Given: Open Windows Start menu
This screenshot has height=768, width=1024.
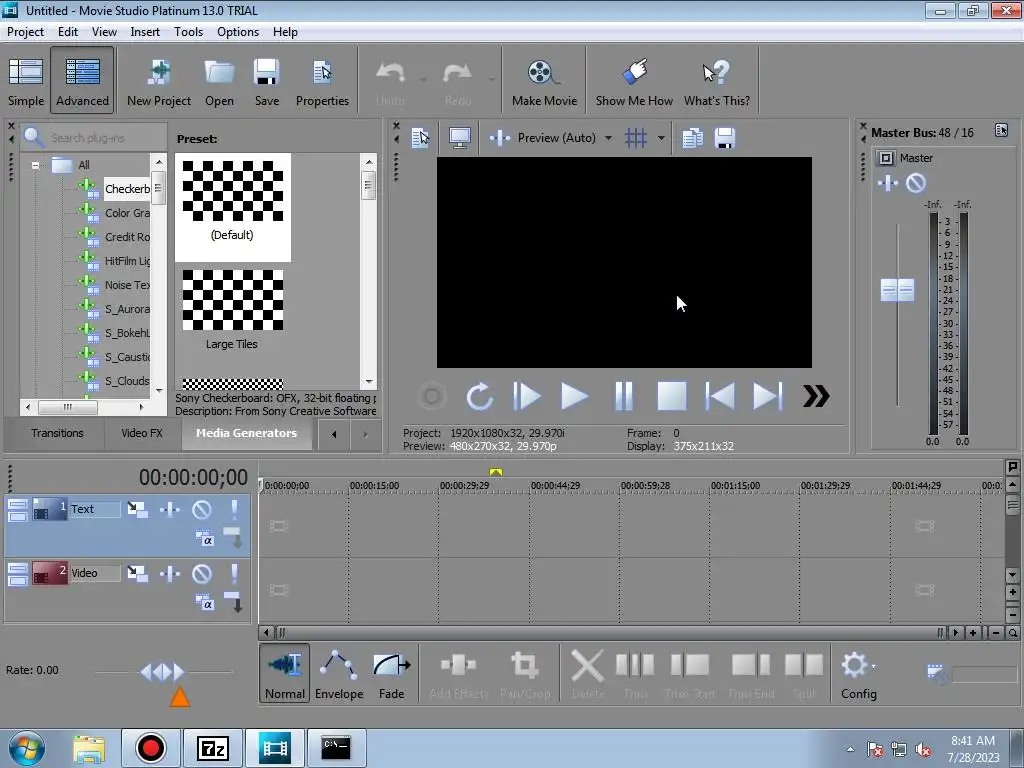Looking at the screenshot, I should click(x=26, y=748).
